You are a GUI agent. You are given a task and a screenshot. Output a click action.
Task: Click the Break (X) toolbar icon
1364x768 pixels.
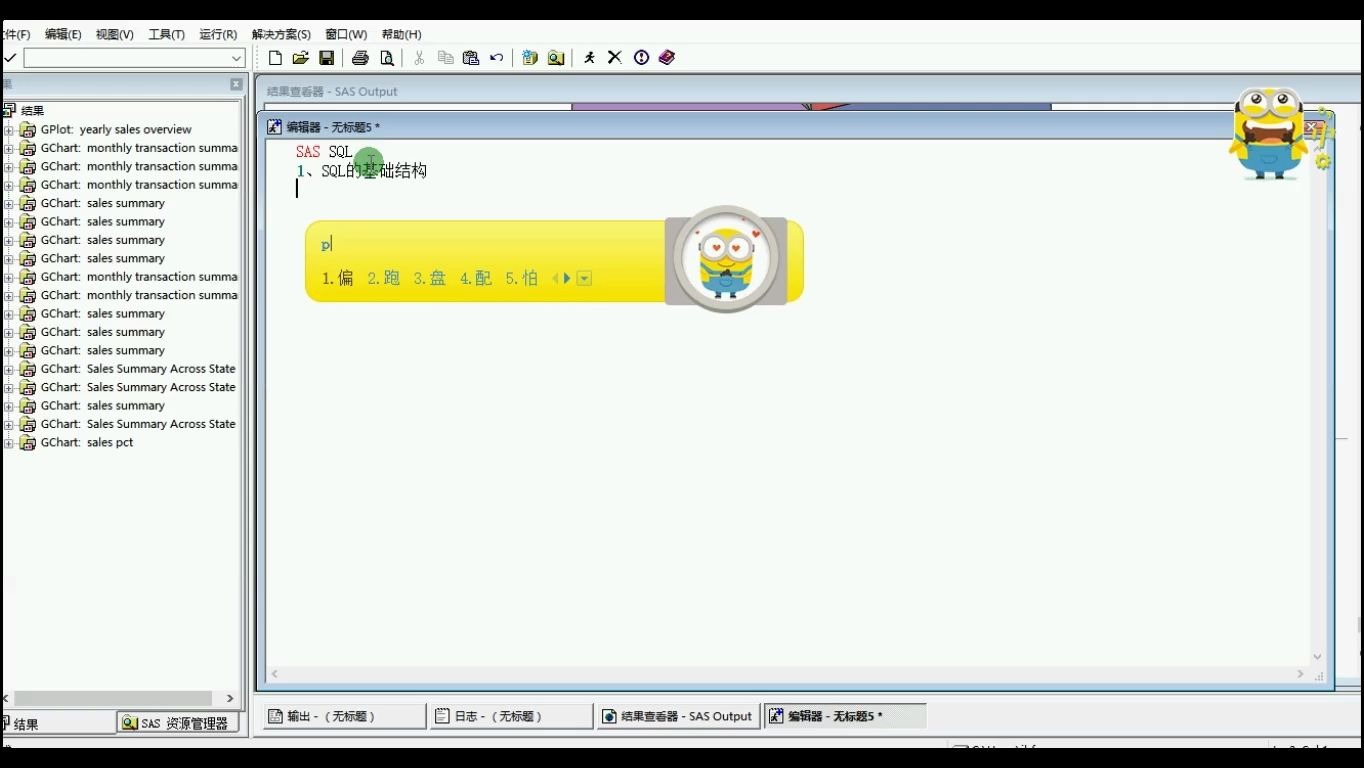click(614, 57)
